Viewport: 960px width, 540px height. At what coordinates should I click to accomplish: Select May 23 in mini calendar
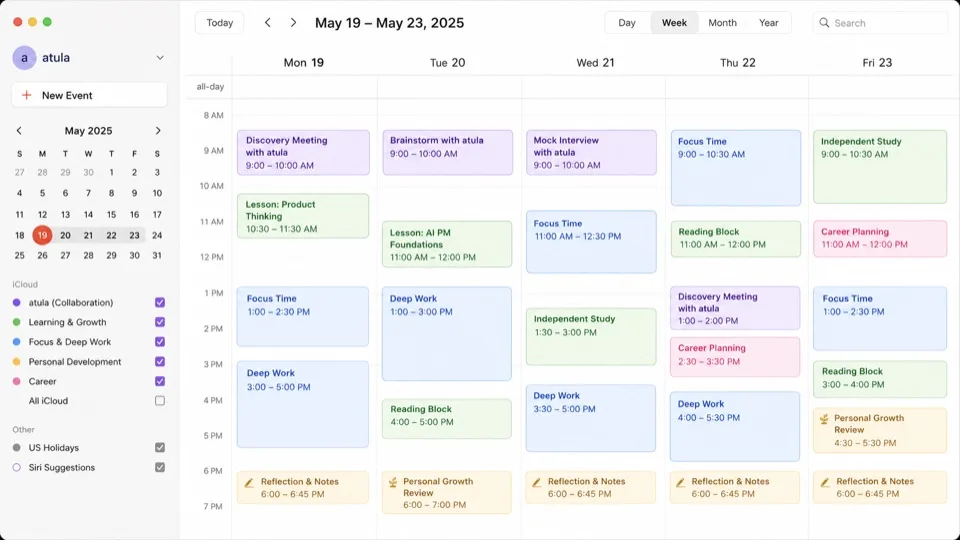click(134, 235)
